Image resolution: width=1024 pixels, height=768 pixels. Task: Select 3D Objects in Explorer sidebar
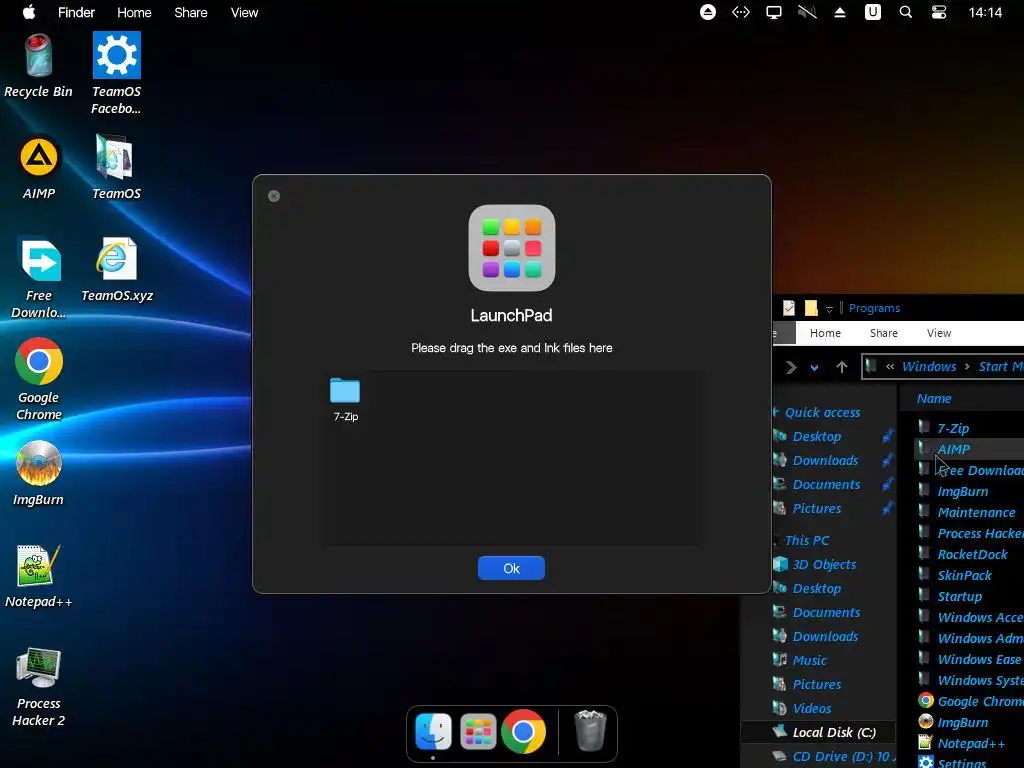click(x=824, y=564)
